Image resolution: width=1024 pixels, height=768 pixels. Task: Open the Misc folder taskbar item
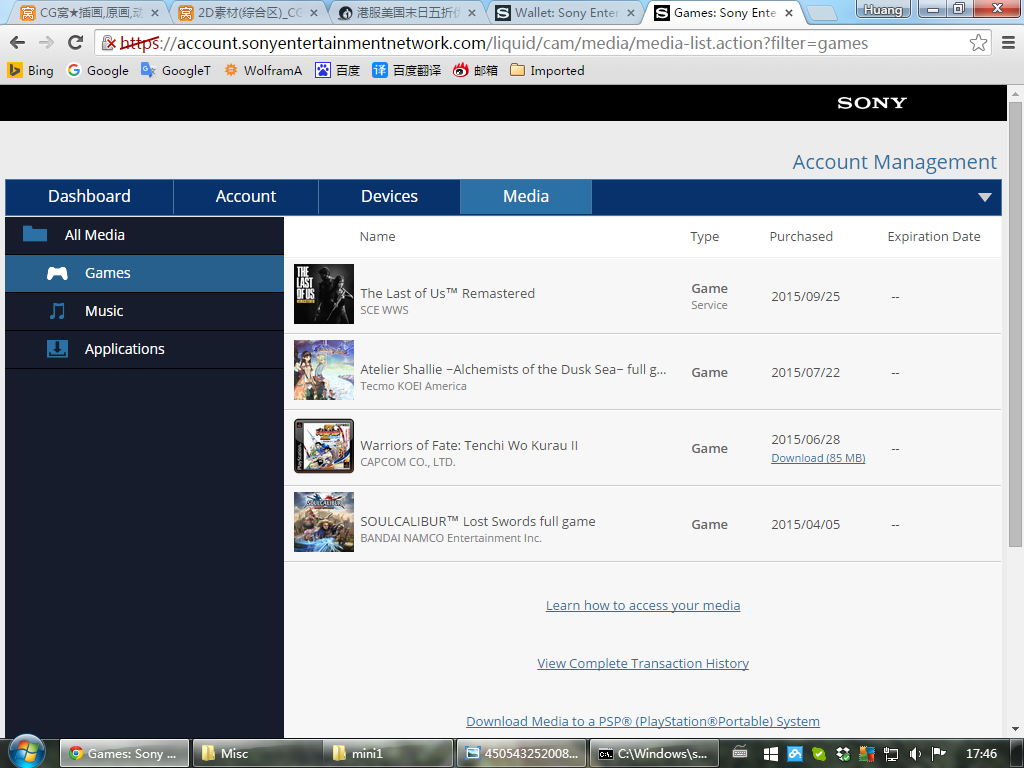[x=258, y=754]
